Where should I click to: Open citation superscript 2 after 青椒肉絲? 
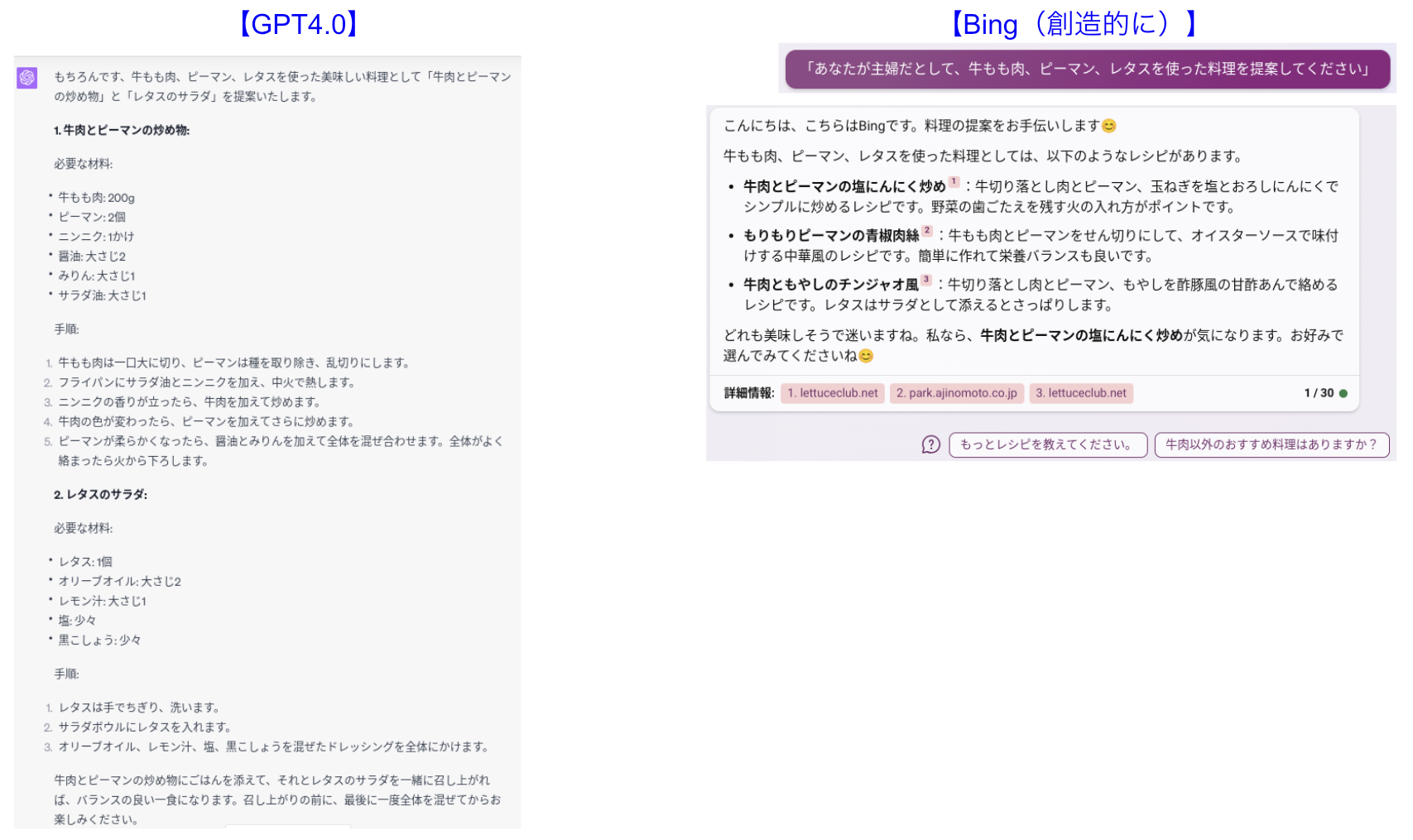[x=927, y=231]
